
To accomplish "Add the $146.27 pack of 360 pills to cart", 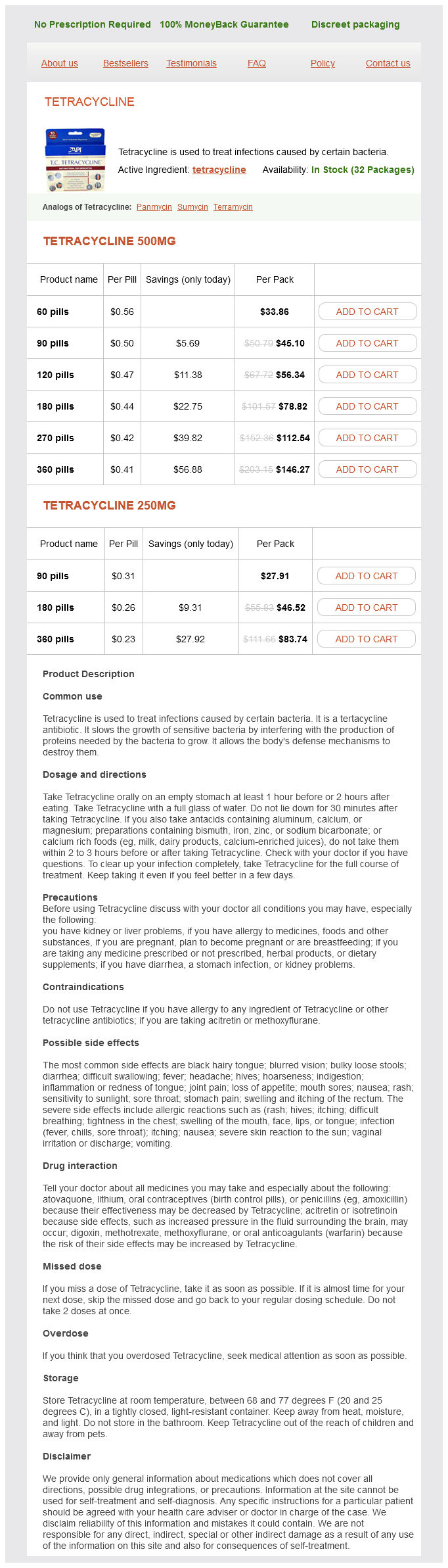I will pyautogui.click(x=367, y=469).
